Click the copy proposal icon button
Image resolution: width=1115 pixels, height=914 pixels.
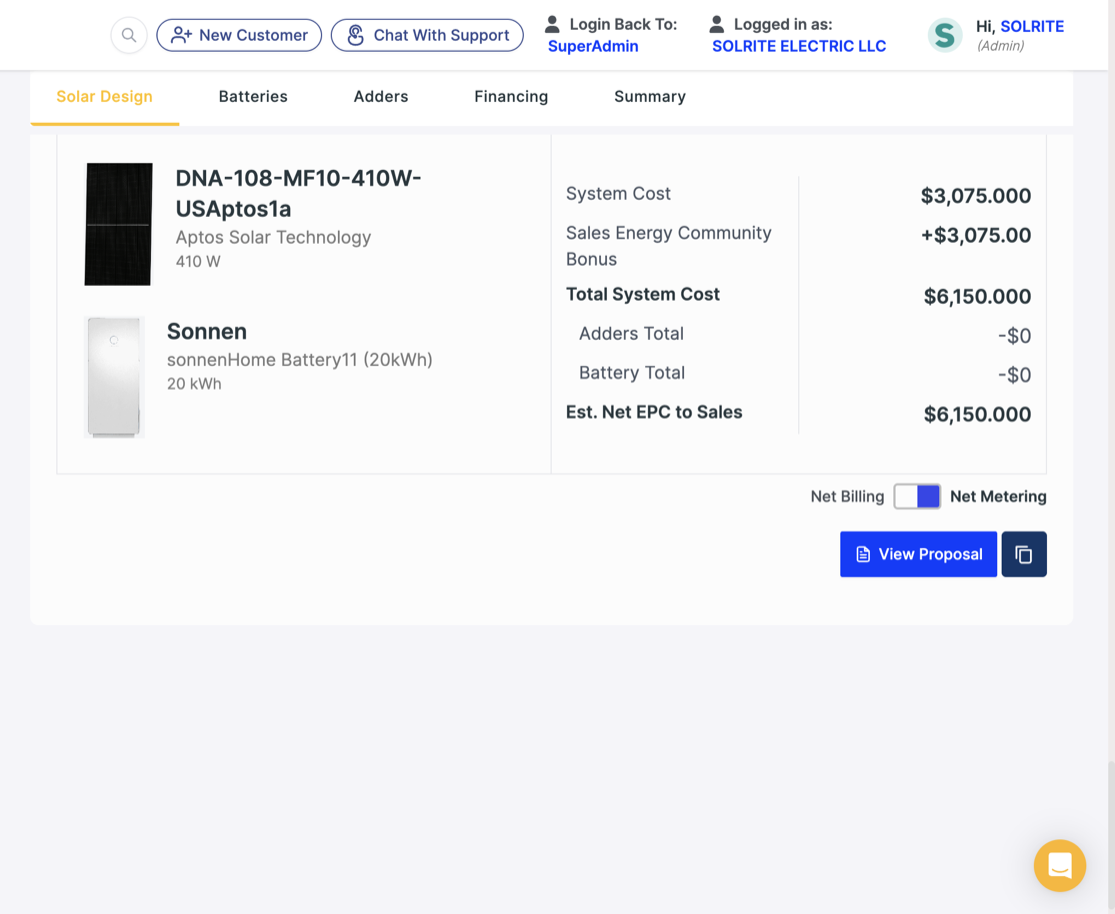tap(1024, 554)
